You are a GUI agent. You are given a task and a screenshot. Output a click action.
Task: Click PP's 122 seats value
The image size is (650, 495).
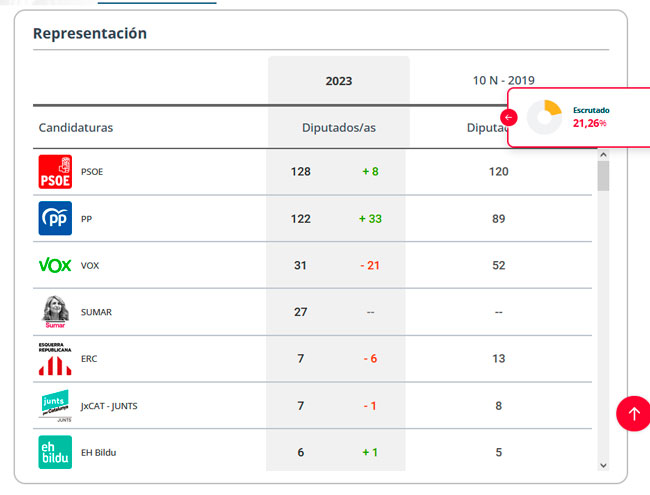click(x=301, y=219)
